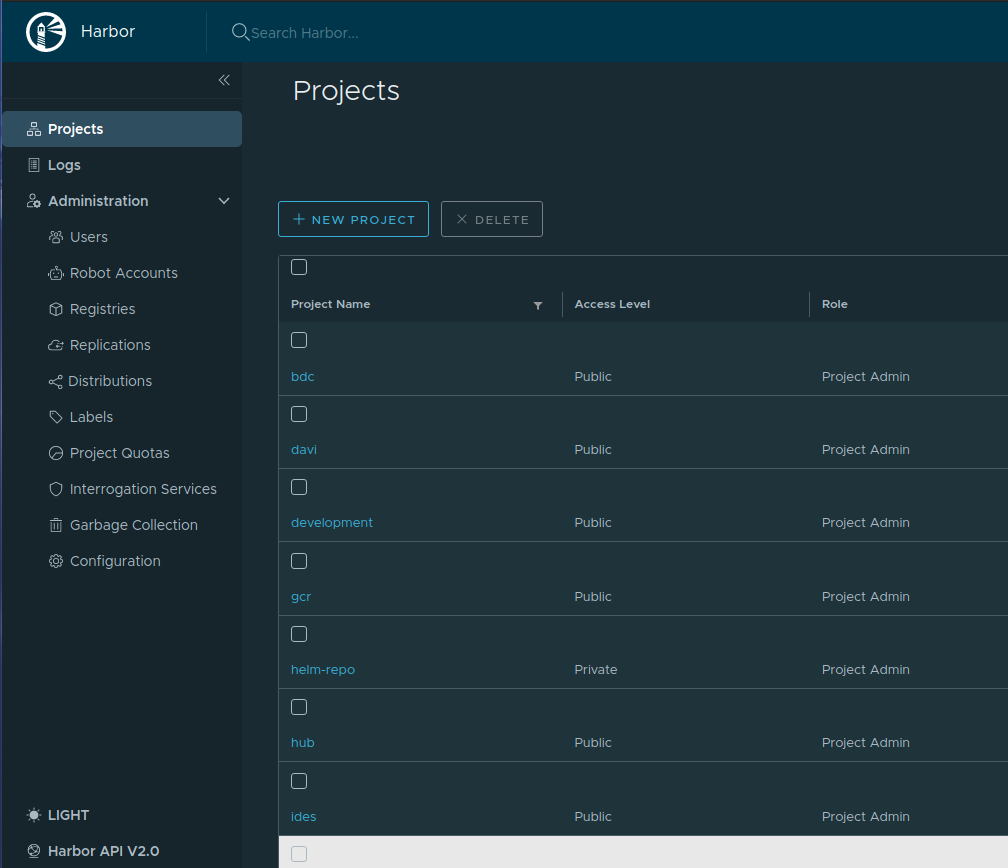Open the Projects menu item
This screenshot has width=1008, height=868.
[122, 129]
